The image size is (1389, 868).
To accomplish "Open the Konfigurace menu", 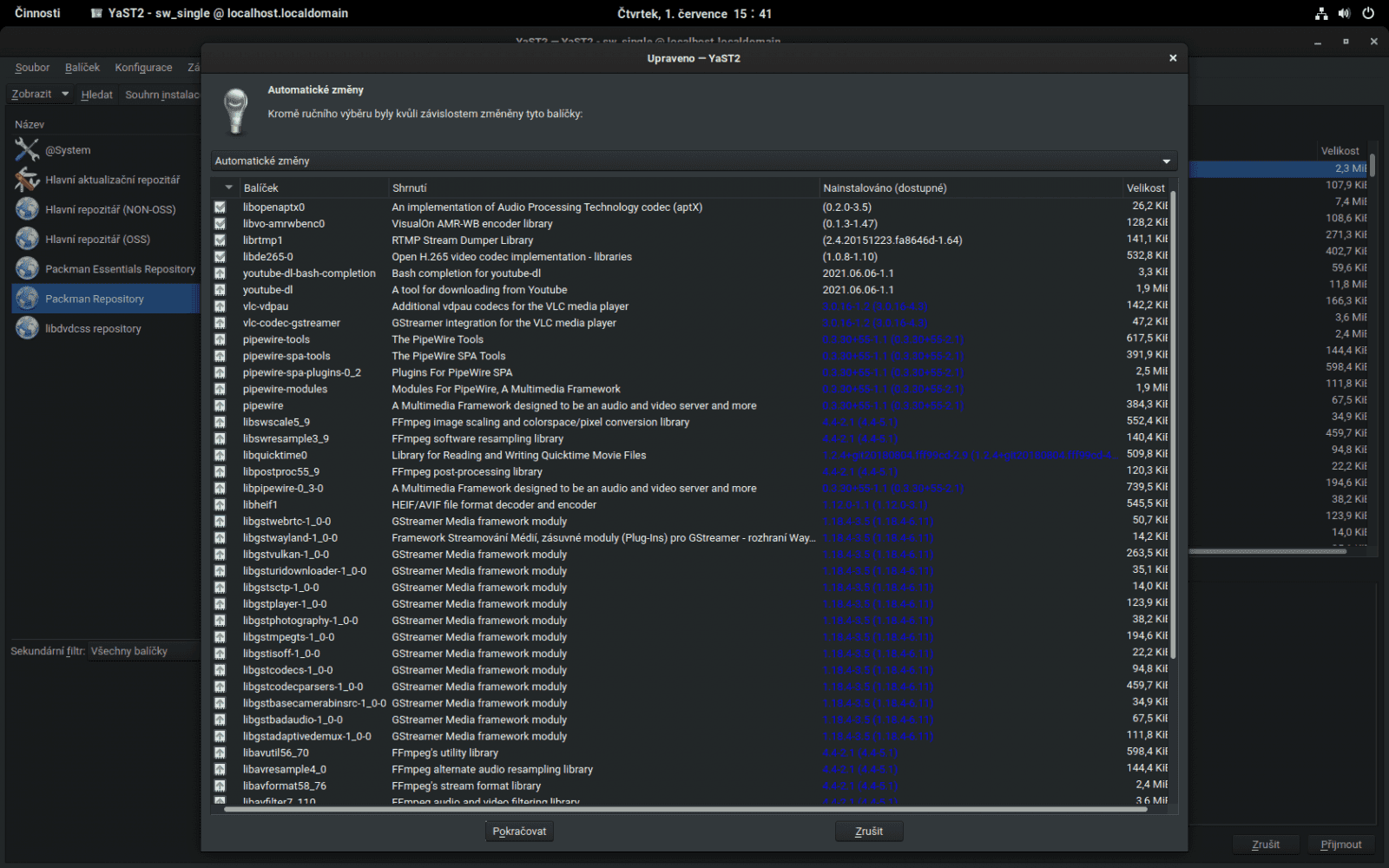I will [x=142, y=67].
